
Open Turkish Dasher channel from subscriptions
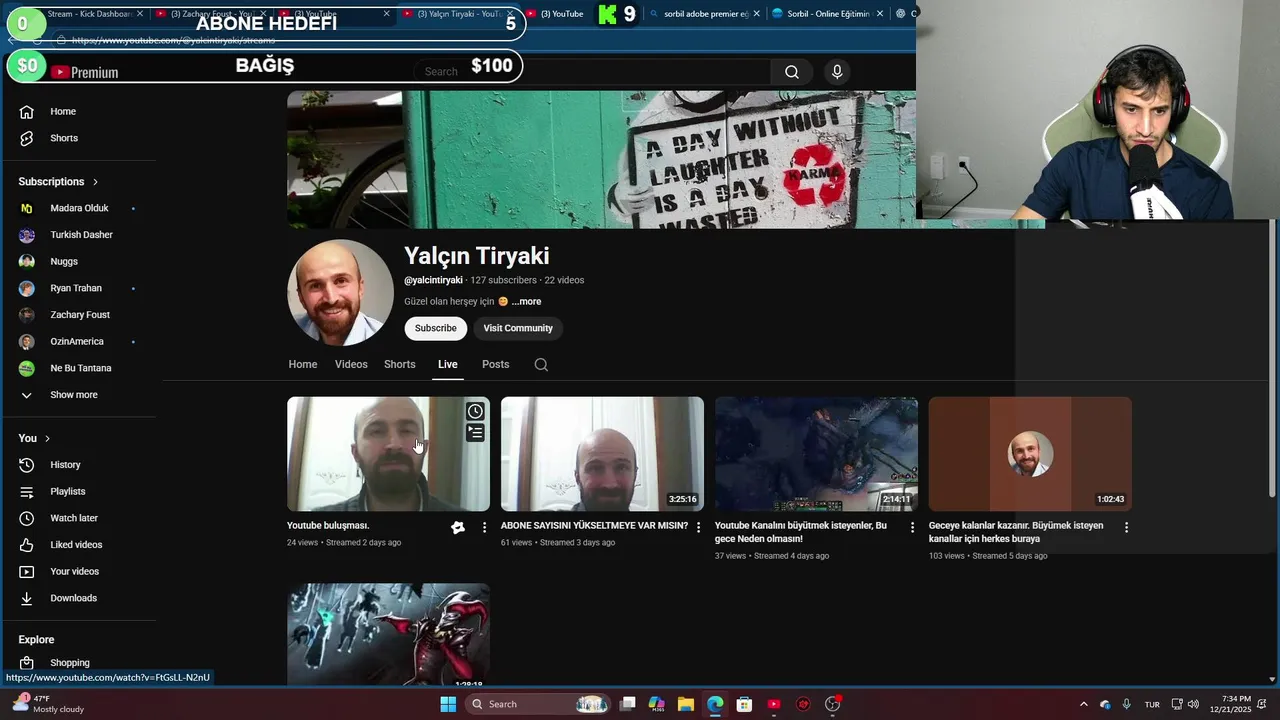(x=81, y=235)
